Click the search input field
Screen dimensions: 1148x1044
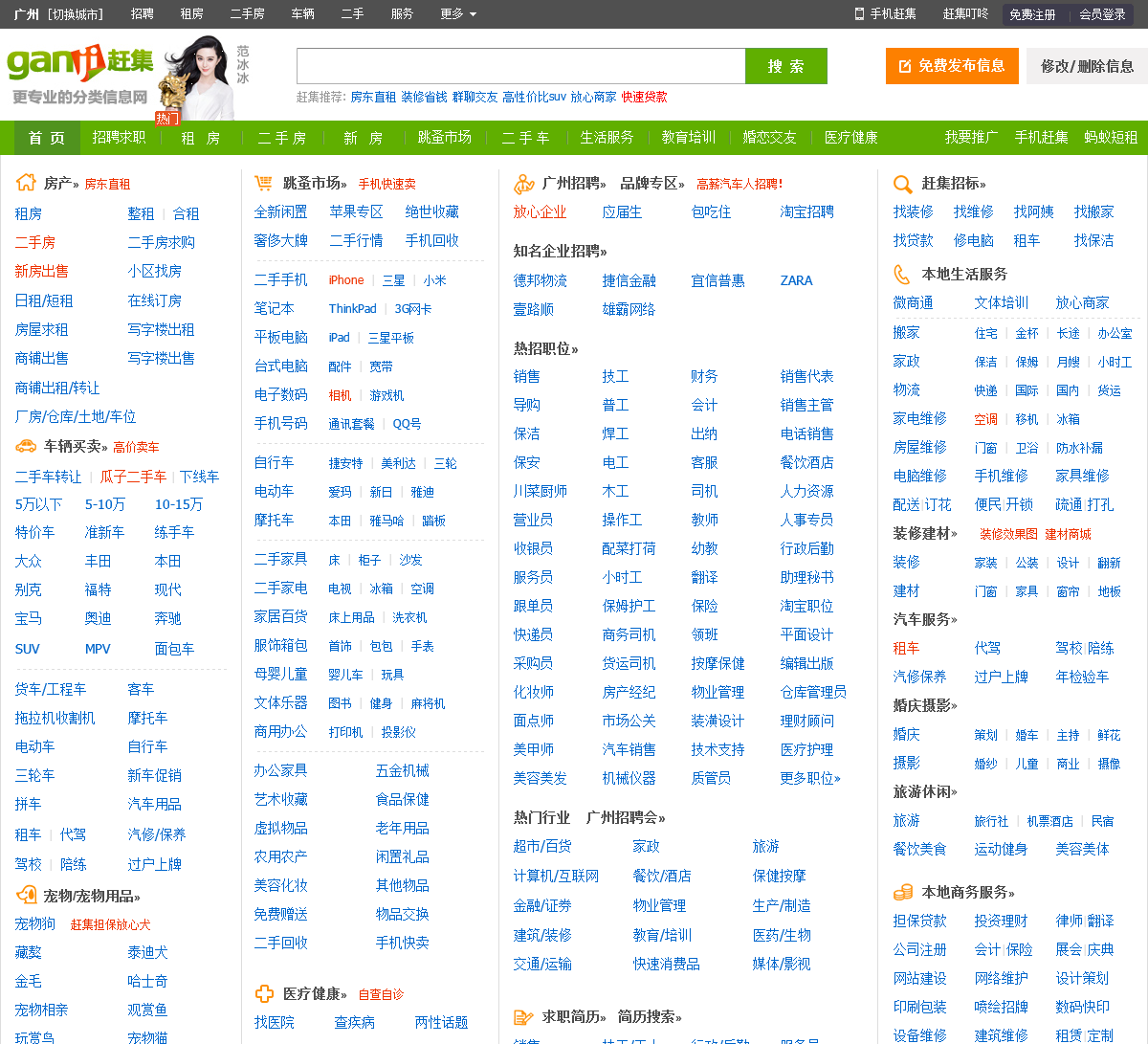coord(521,66)
